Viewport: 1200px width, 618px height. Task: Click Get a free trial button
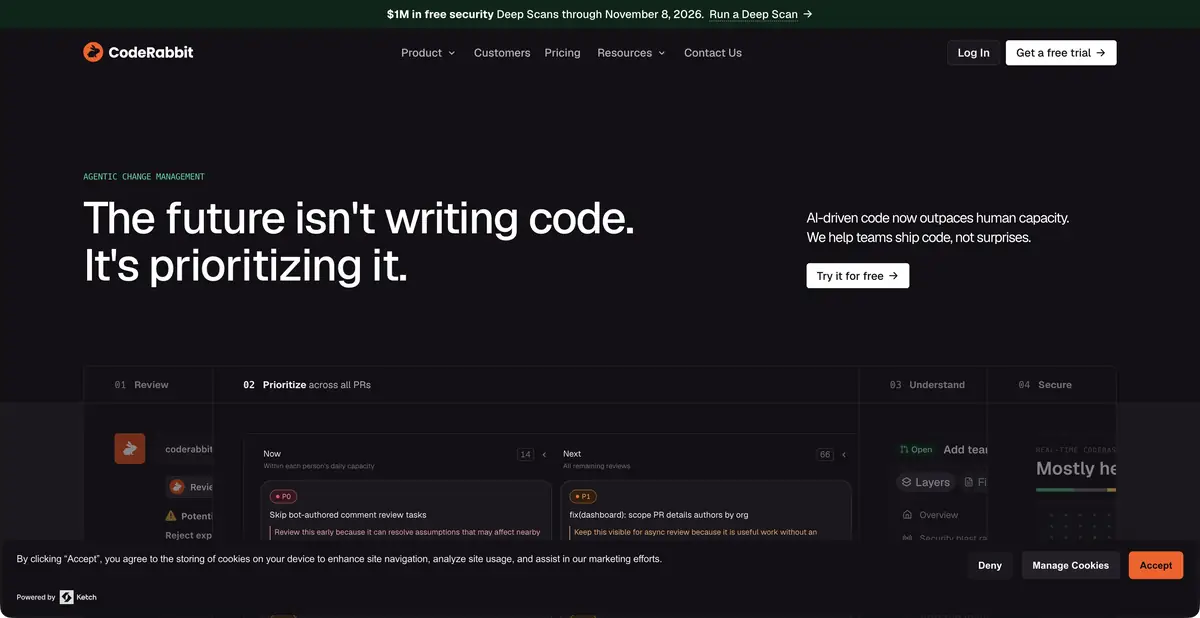point(1061,53)
